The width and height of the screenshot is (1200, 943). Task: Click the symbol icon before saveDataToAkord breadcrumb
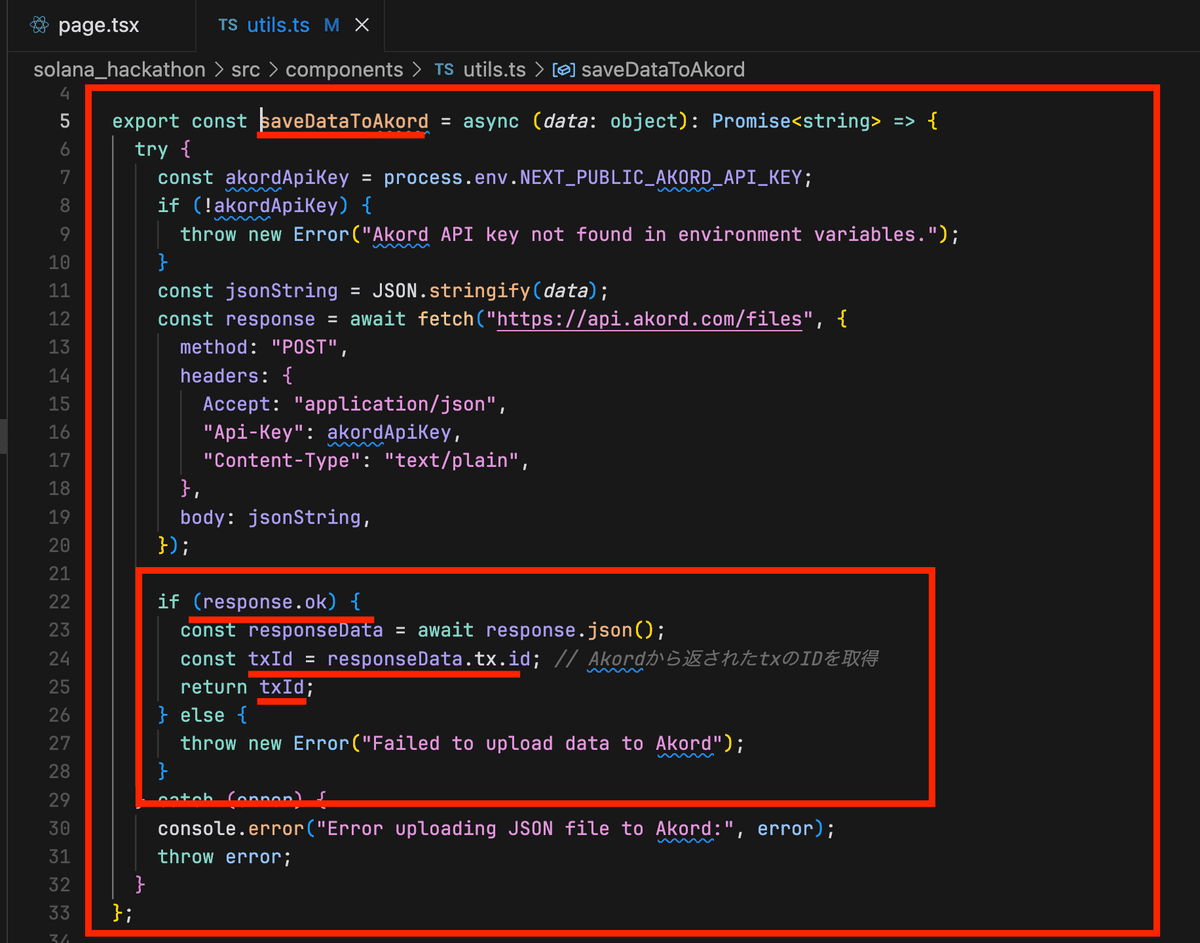pos(564,70)
